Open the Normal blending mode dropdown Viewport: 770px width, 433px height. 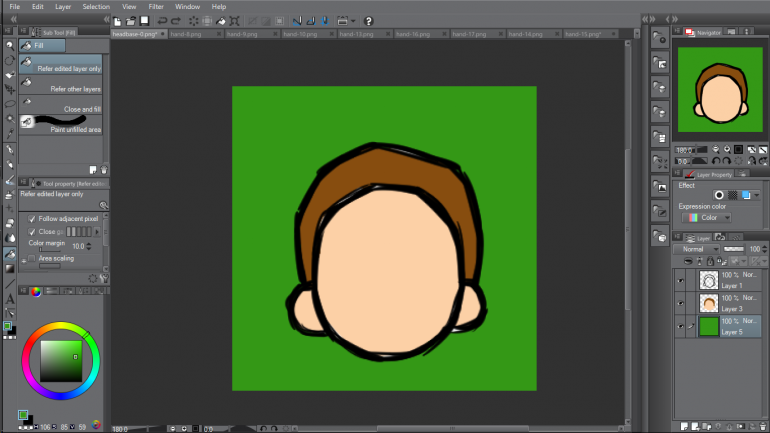click(696, 249)
